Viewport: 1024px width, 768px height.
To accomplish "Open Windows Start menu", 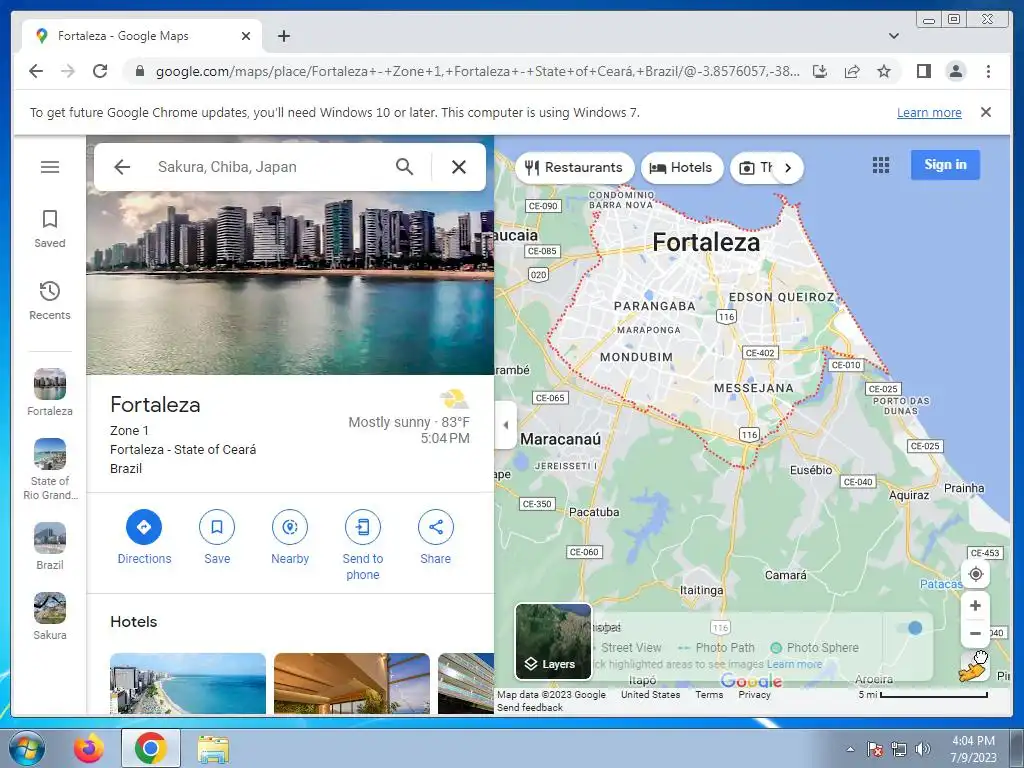I will (x=26, y=748).
